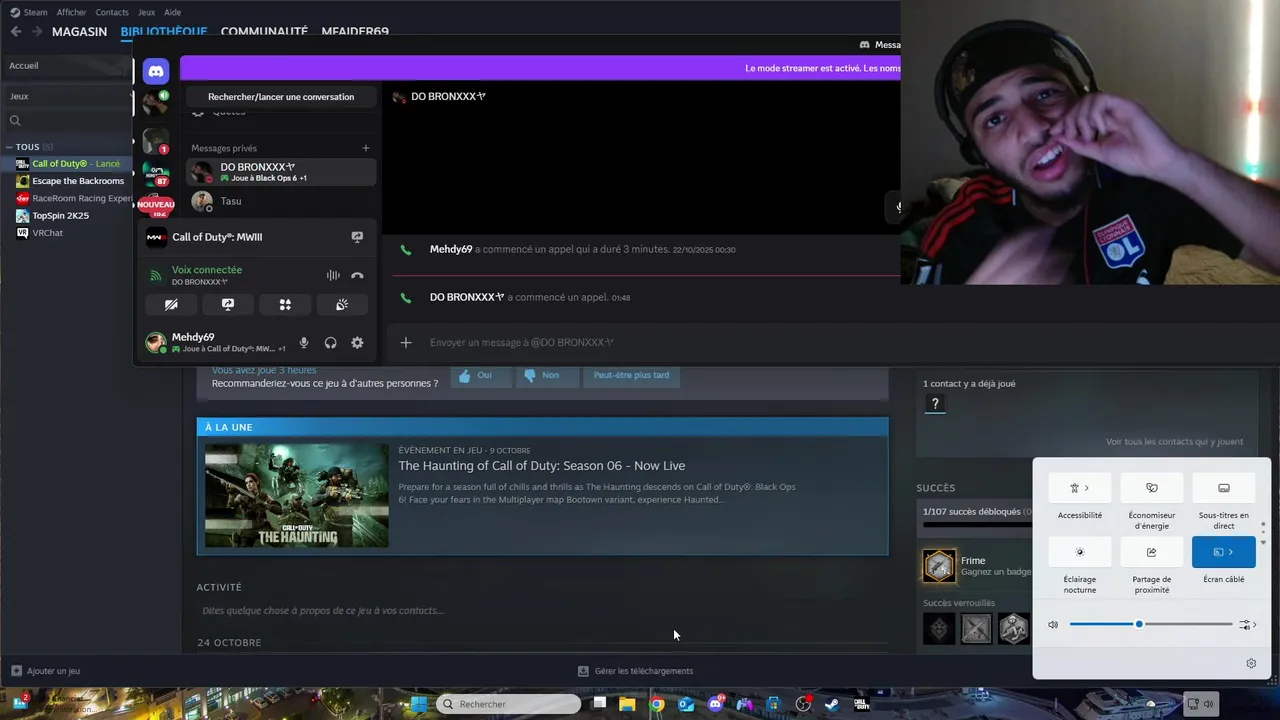The width and height of the screenshot is (1280, 720).
Task: Open Steam's Afficher menu
Action: [71, 12]
